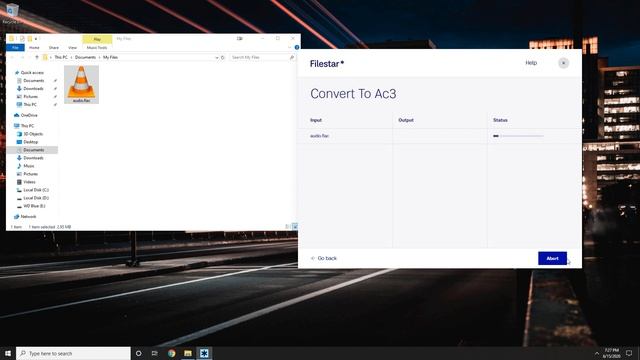Open pinned Downloads under Quick access
Viewport: 640px width, 360px height.
click(33, 89)
